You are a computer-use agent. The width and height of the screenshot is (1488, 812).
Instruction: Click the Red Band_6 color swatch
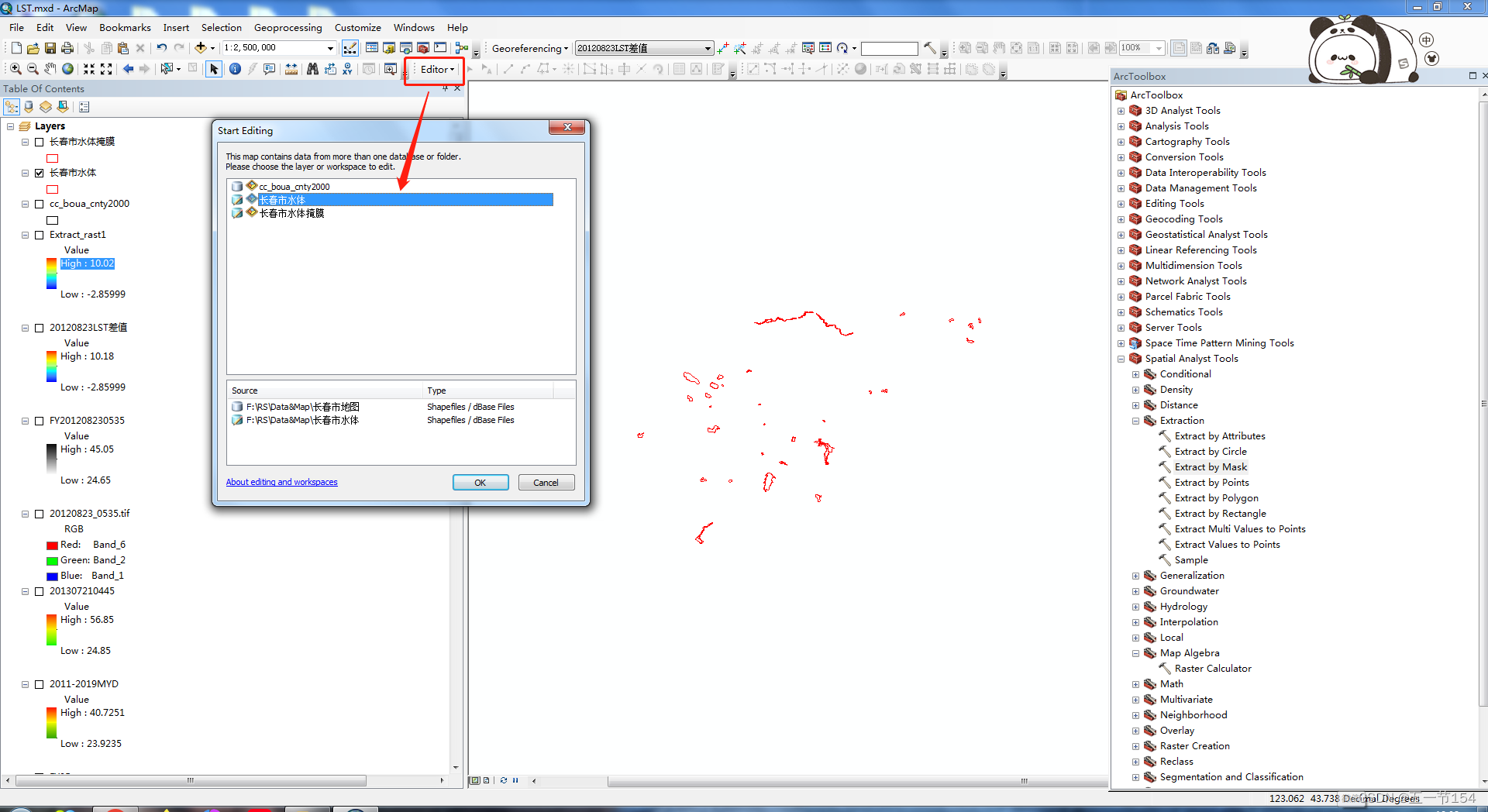click(52, 545)
